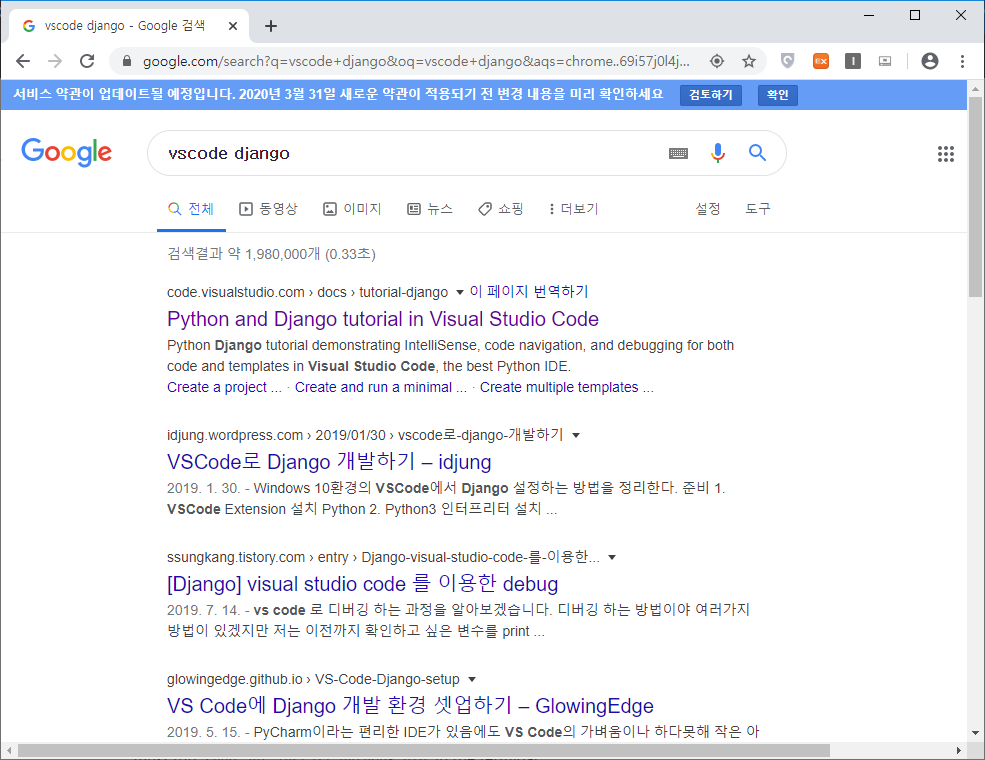Click the horizontal scrollbar thumb
This screenshot has height=760, width=985.
424,751
